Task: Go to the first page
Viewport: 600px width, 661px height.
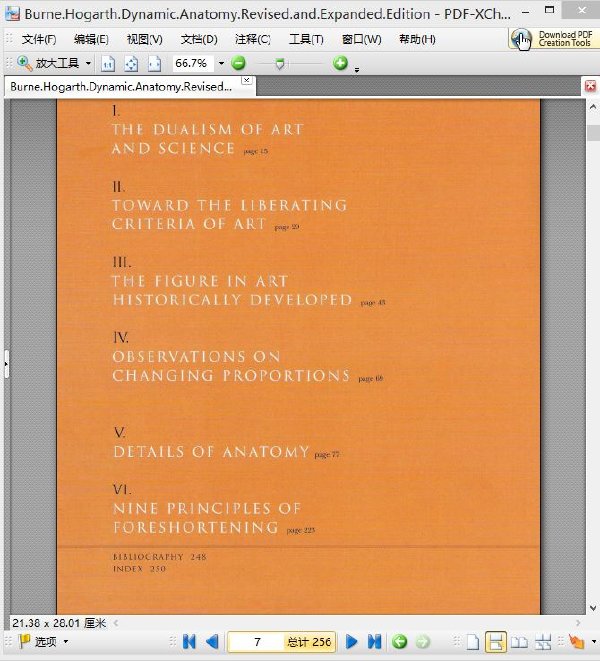Action: coord(189,642)
